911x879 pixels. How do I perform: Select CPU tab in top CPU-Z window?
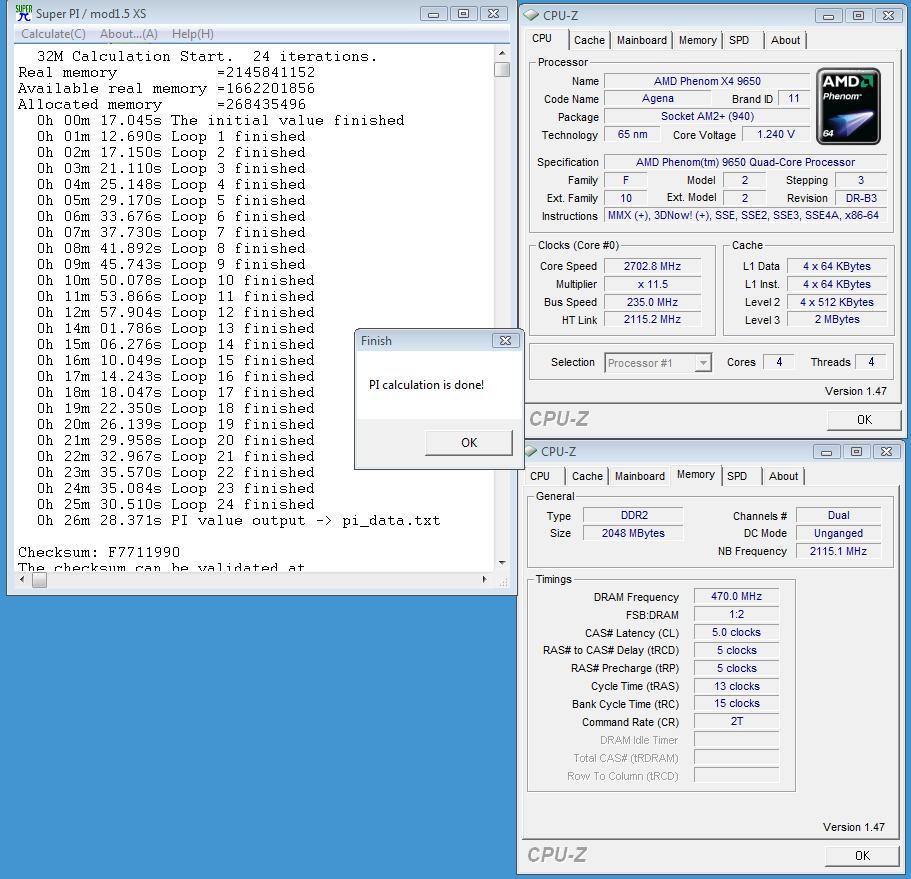pos(542,38)
